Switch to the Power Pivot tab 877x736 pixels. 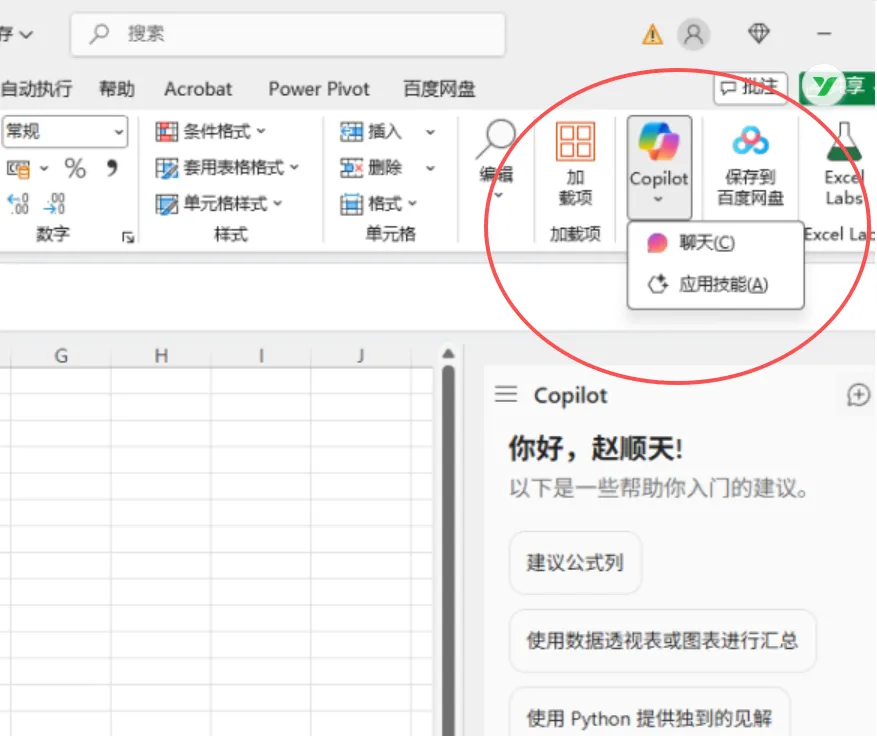point(319,89)
